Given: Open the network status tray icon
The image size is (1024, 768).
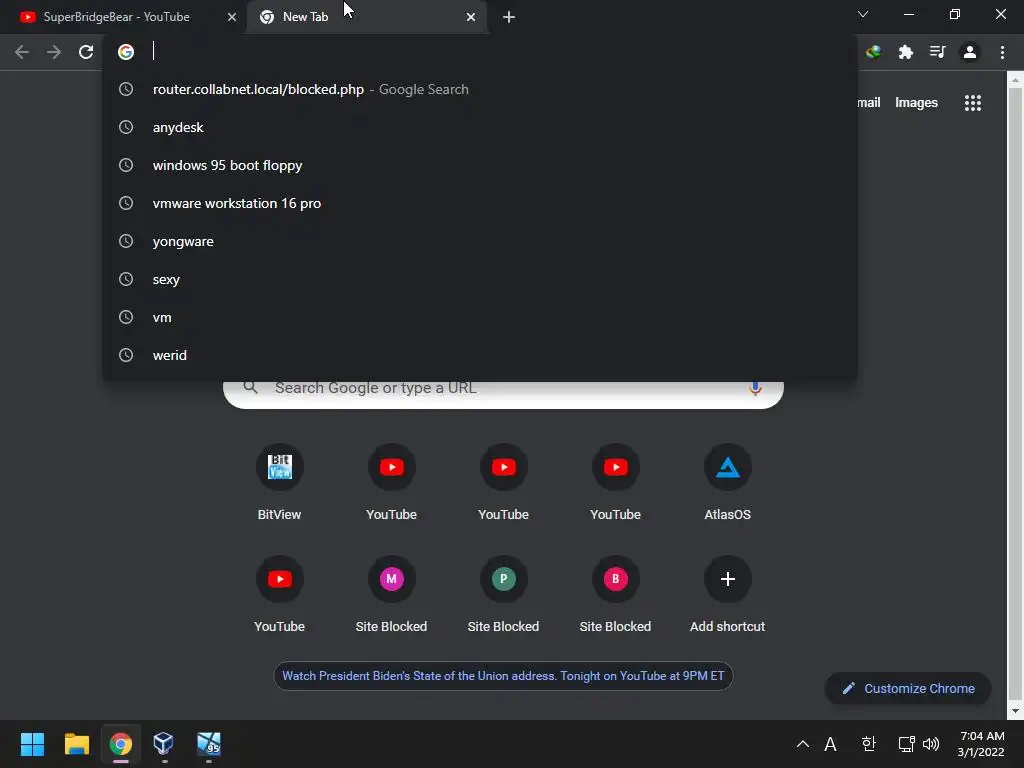Looking at the screenshot, I should click(906, 744).
